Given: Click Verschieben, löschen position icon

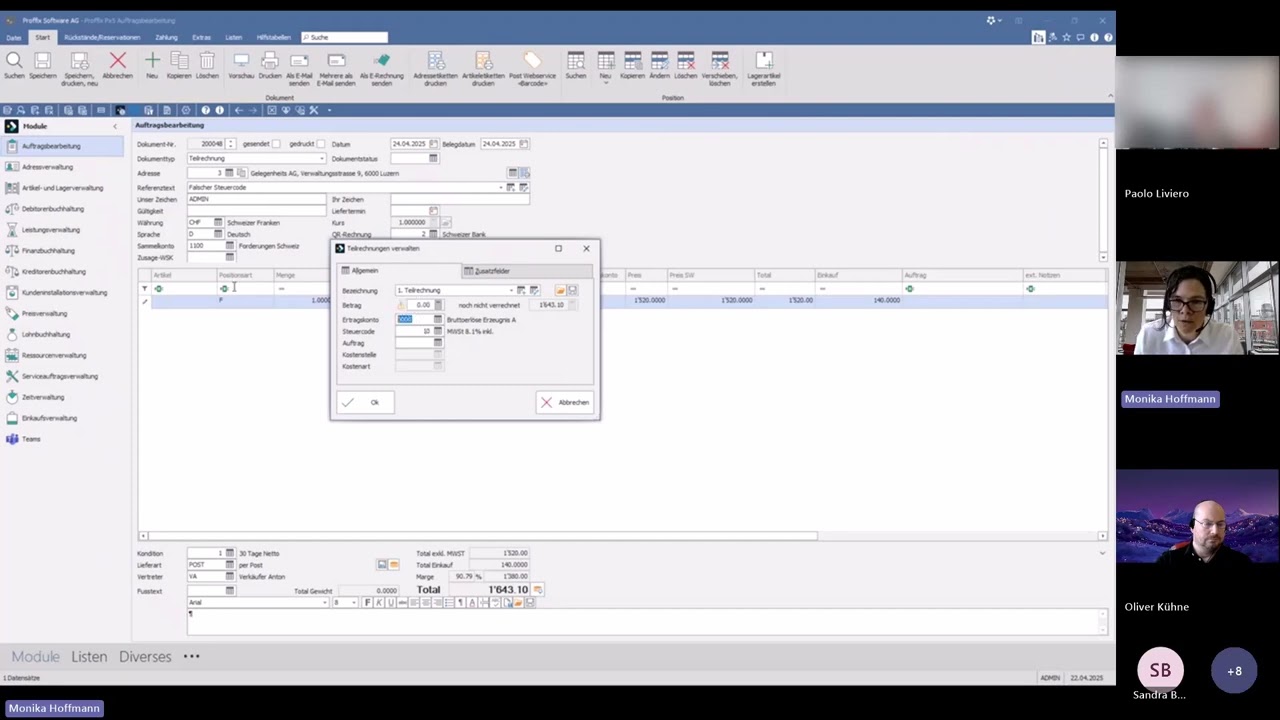Looking at the screenshot, I should click(x=719, y=62).
